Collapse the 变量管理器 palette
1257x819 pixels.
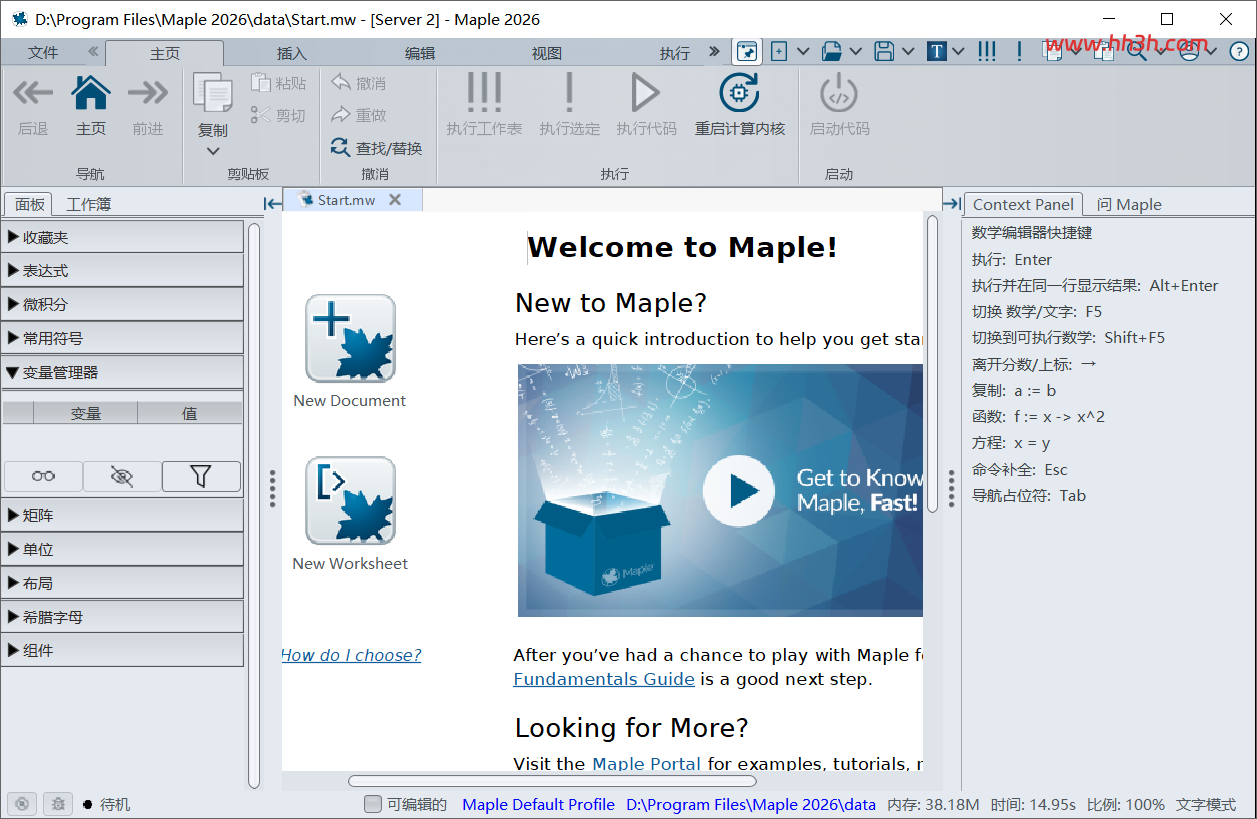[x=122, y=372]
